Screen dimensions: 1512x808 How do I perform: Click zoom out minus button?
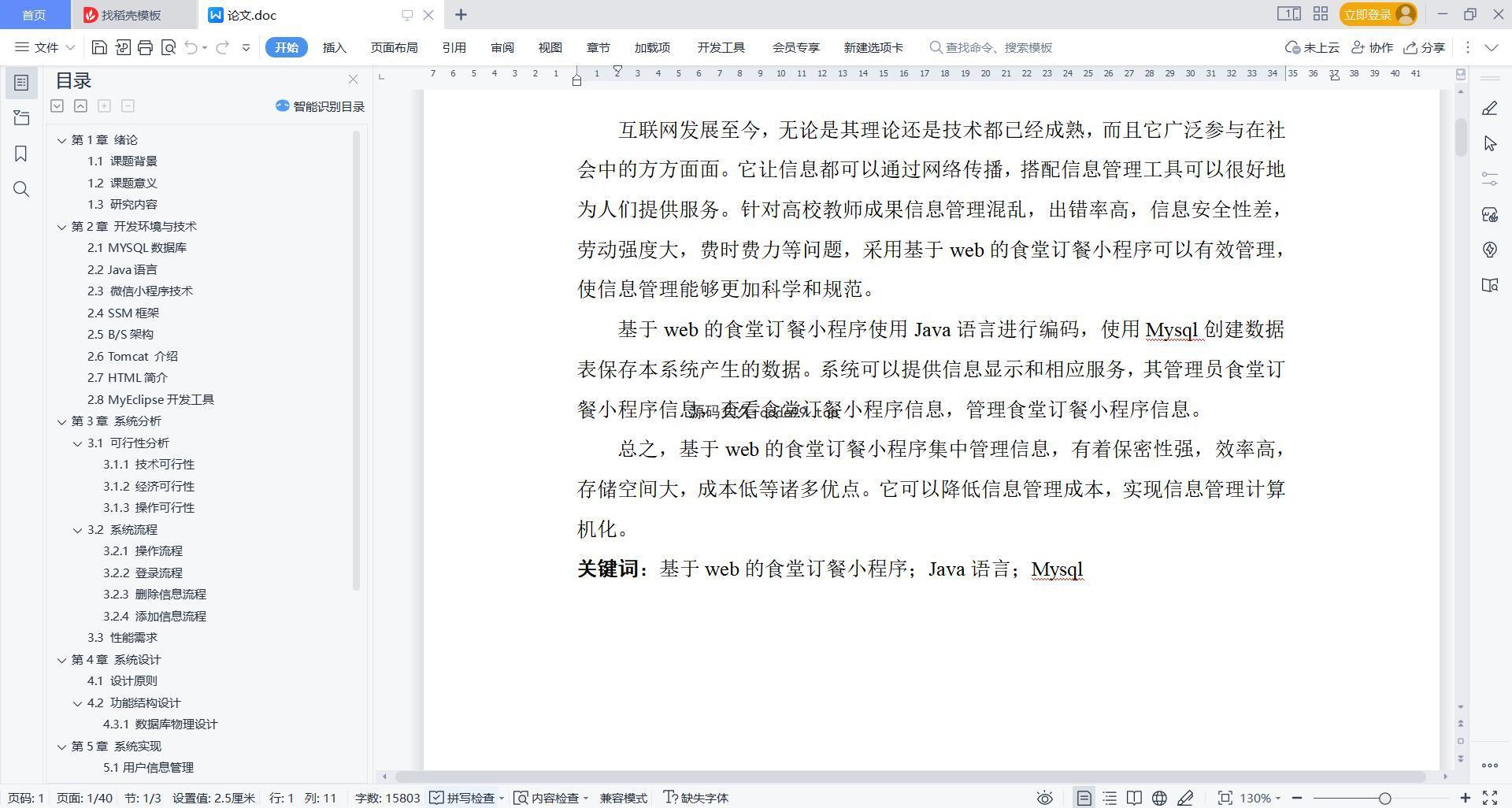pyautogui.click(x=1296, y=798)
